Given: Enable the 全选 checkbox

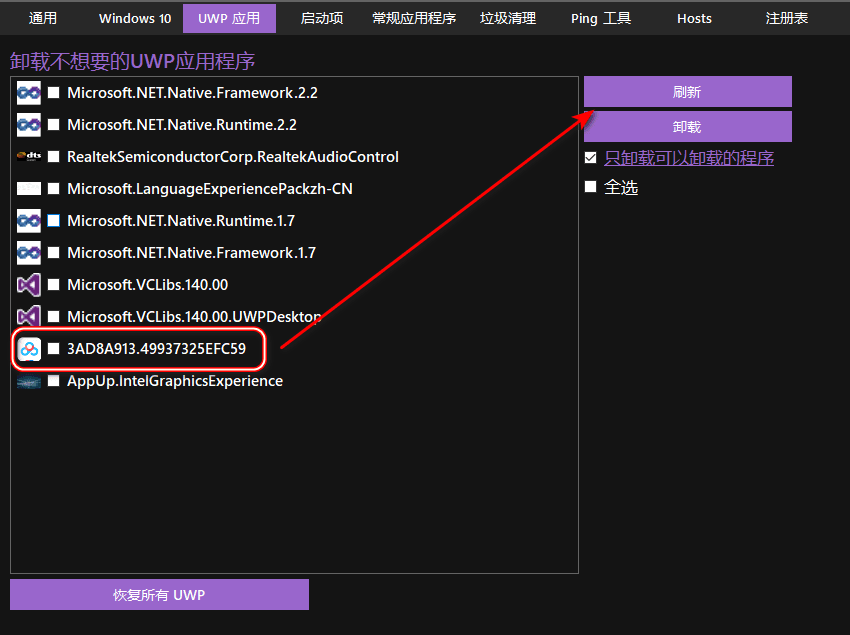Looking at the screenshot, I should click(x=590, y=187).
